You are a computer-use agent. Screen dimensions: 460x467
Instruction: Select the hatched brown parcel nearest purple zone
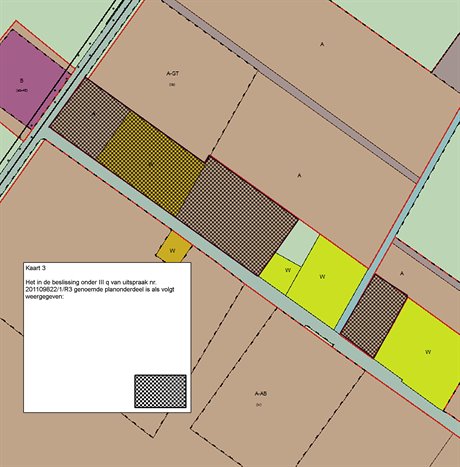(89, 118)
